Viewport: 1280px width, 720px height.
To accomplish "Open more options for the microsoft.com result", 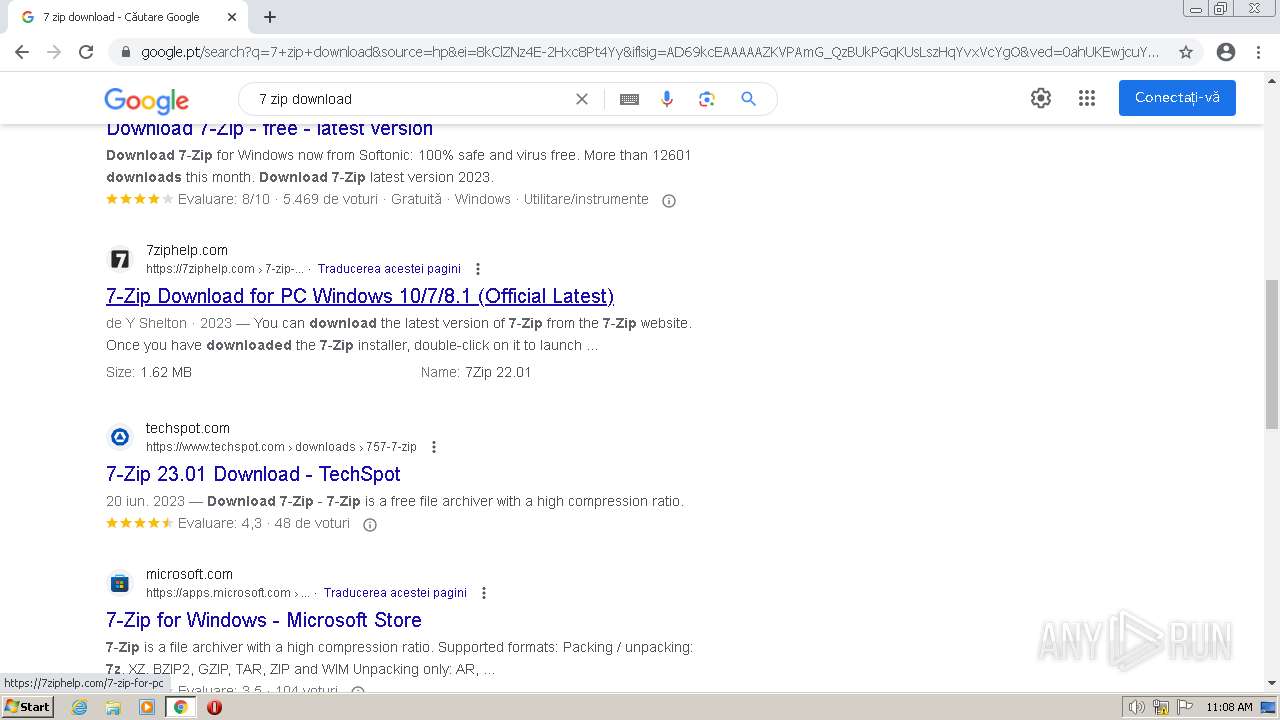I will [484, 593].
